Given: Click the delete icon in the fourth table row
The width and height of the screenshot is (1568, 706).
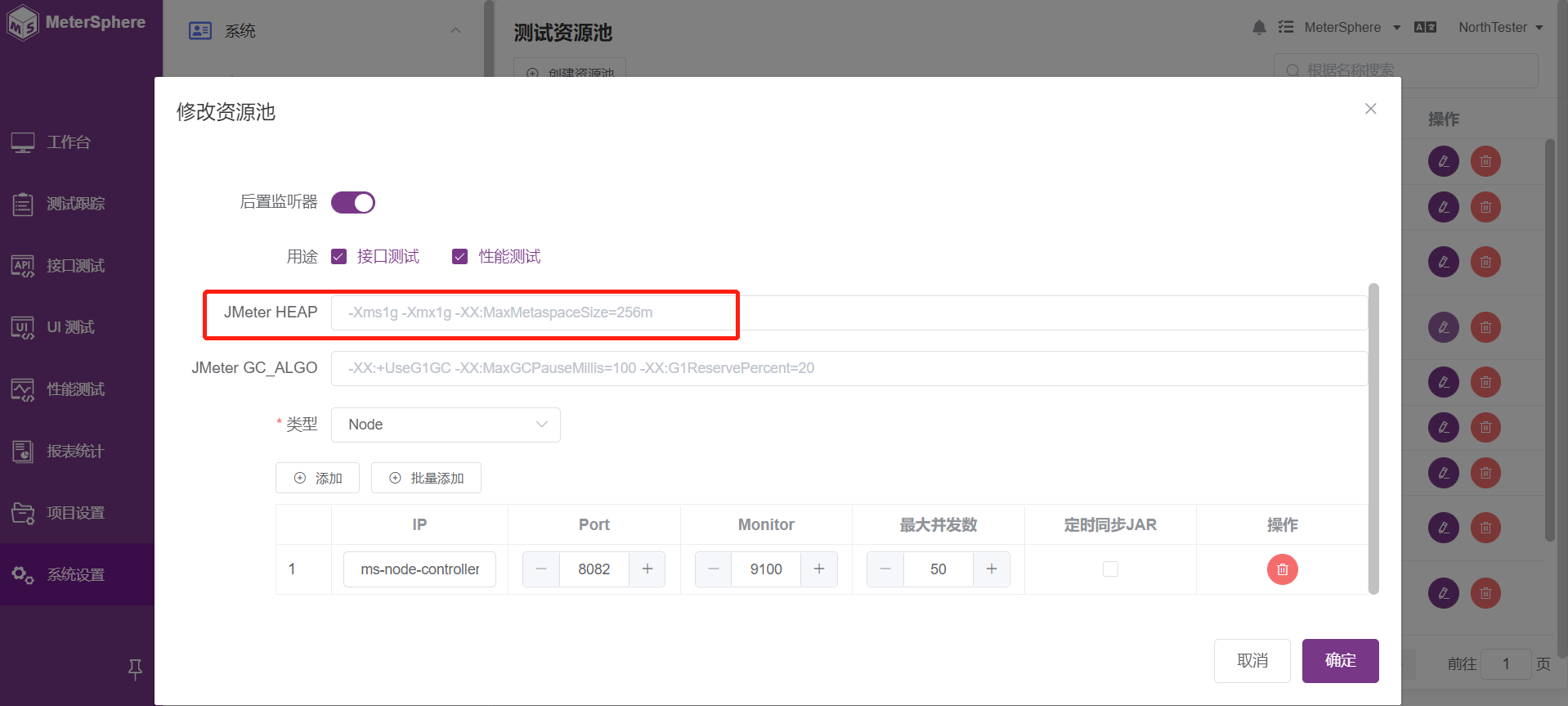Looking at the screenshot, I should click(x=1485, y=327).
